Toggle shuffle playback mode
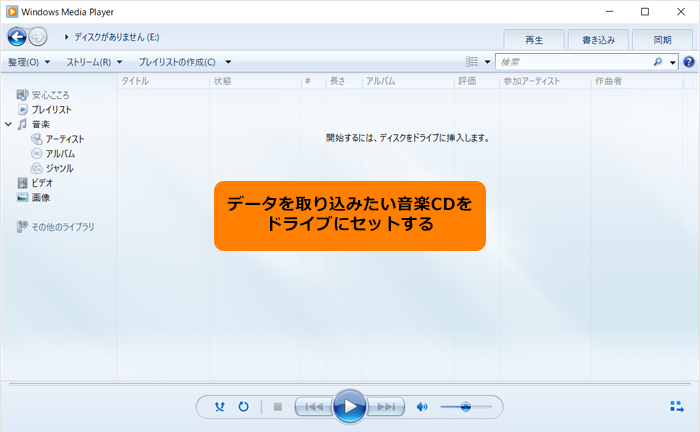 tap(220, 407)
